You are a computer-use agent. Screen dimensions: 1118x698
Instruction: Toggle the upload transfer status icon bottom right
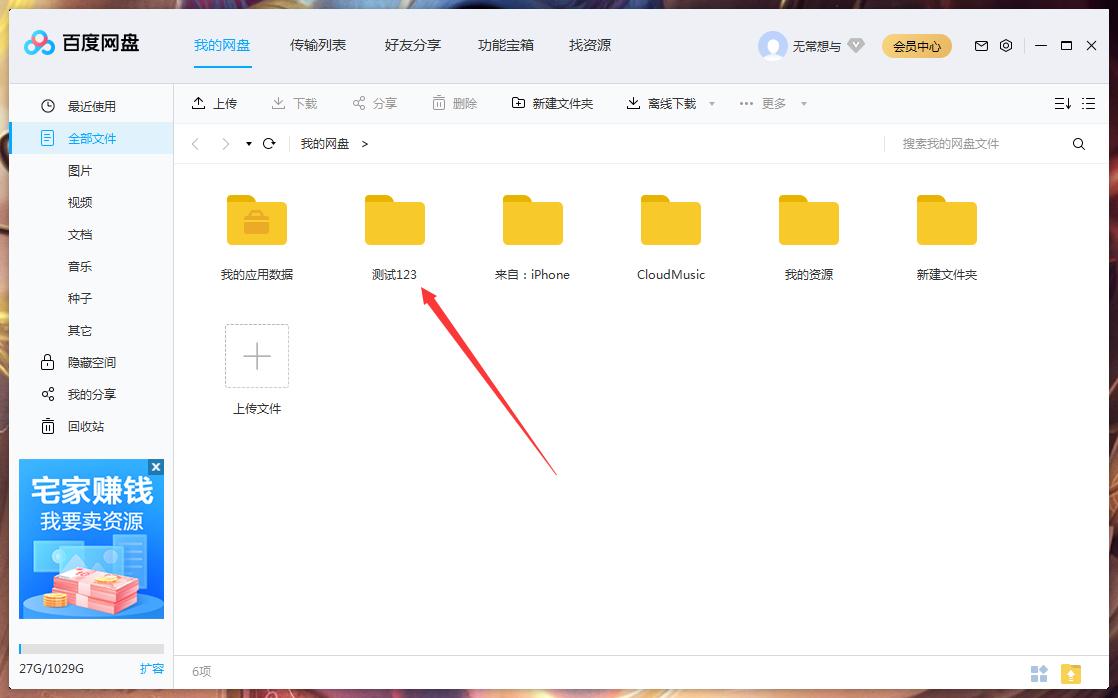click(x=1068, y=673)
